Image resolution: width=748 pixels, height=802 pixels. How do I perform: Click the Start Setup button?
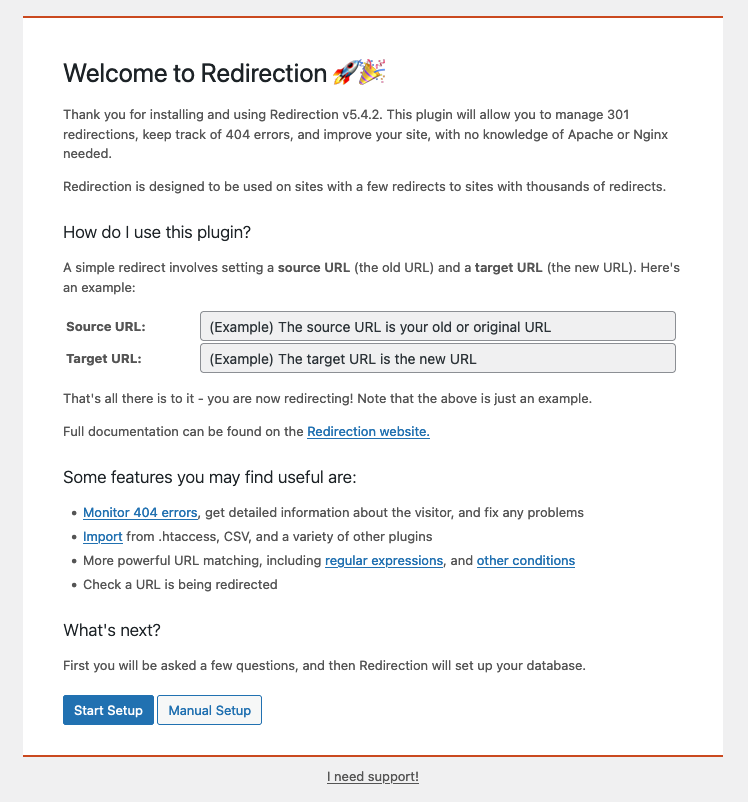(108, 710)
